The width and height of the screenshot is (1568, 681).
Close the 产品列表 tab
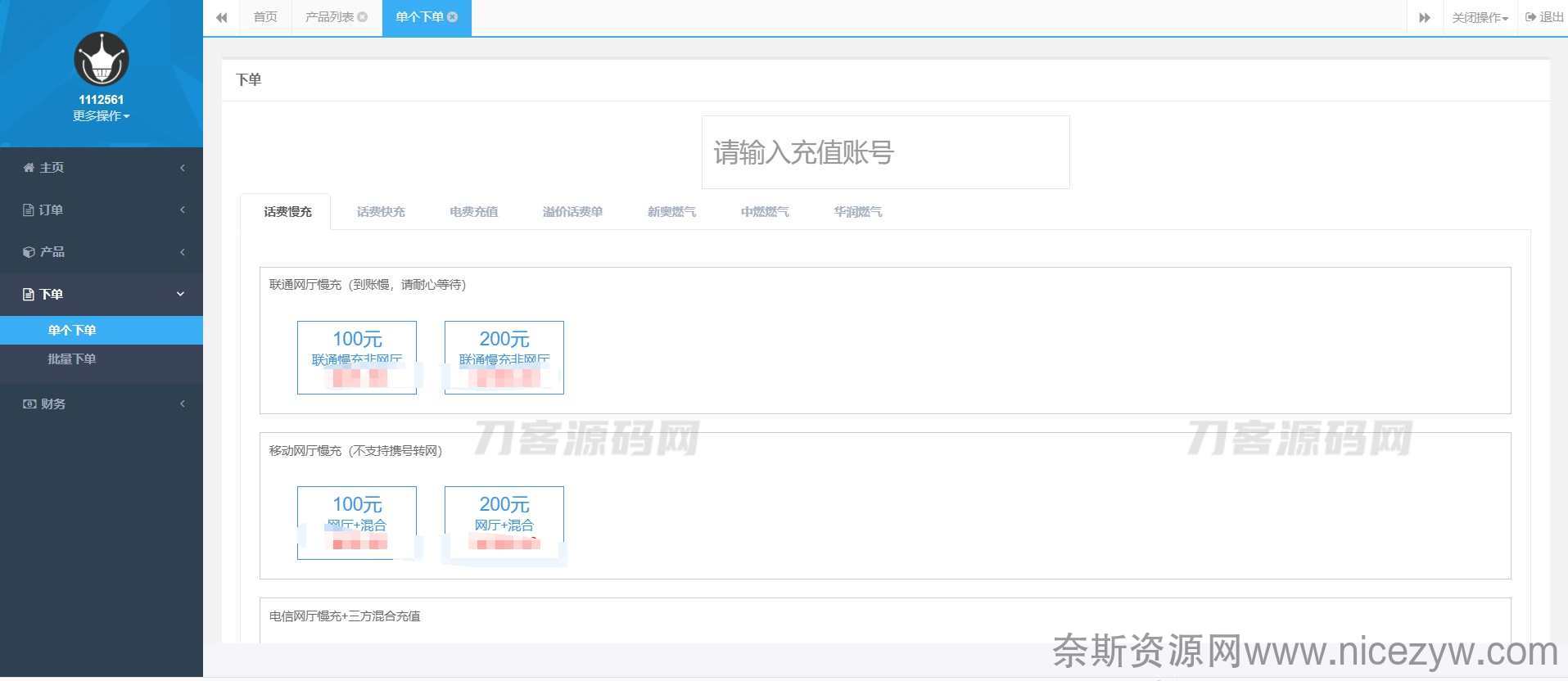363,17
